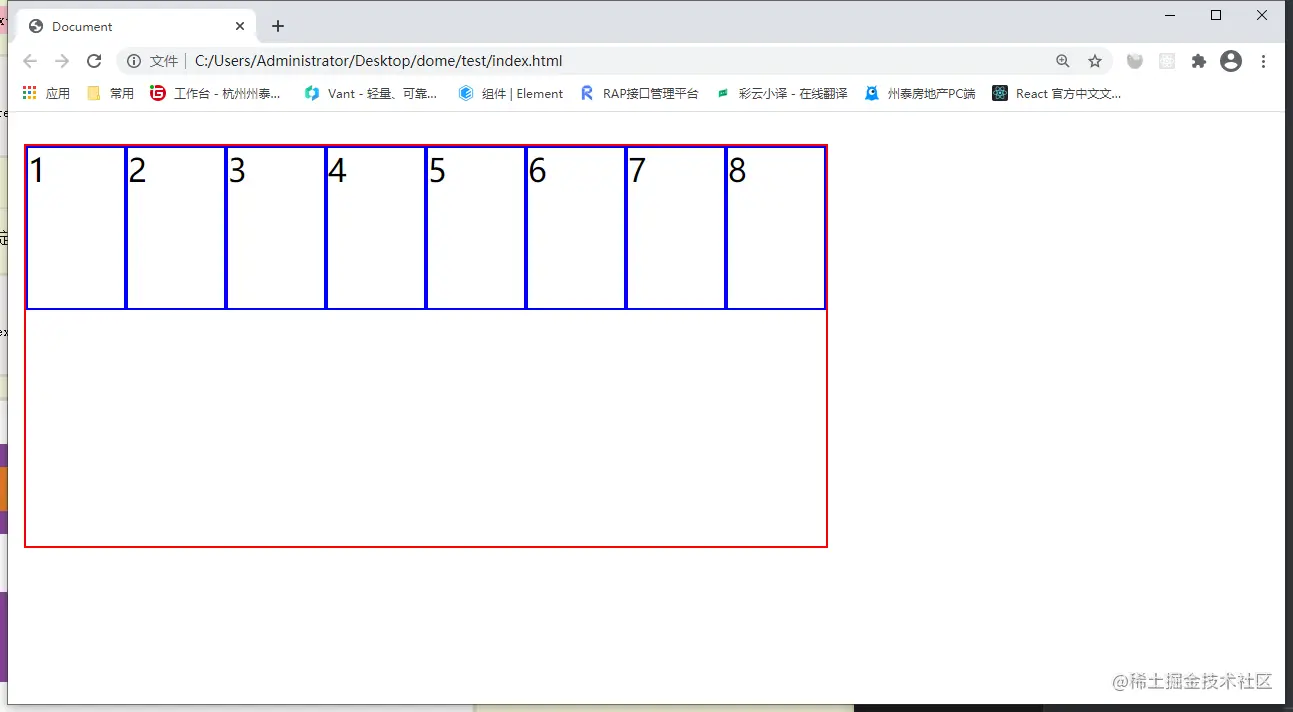The image size is (1293, 712).
Task: Open the 组件 | Element bookmark
Action: [x=511, y=93]
